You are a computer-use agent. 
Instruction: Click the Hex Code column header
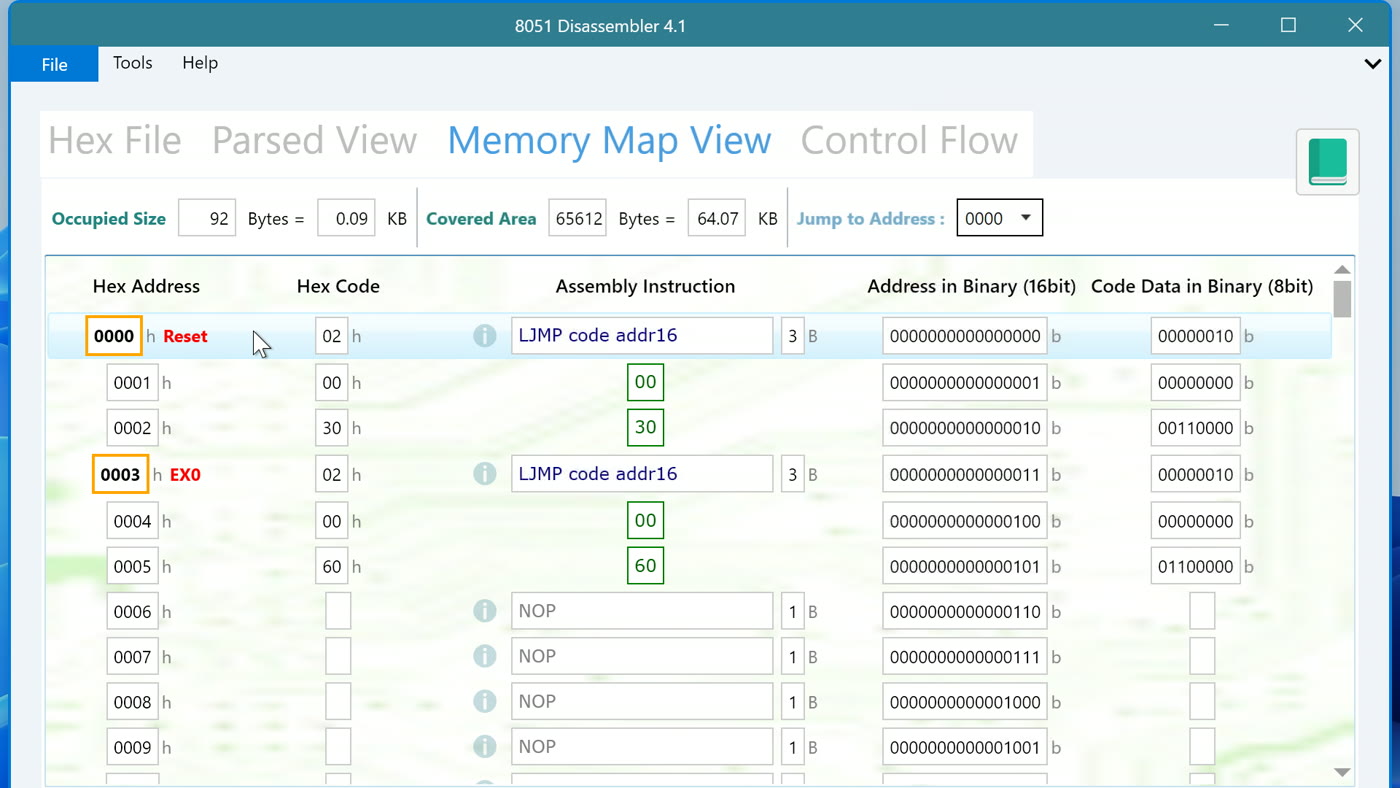(x=338, y=286)
